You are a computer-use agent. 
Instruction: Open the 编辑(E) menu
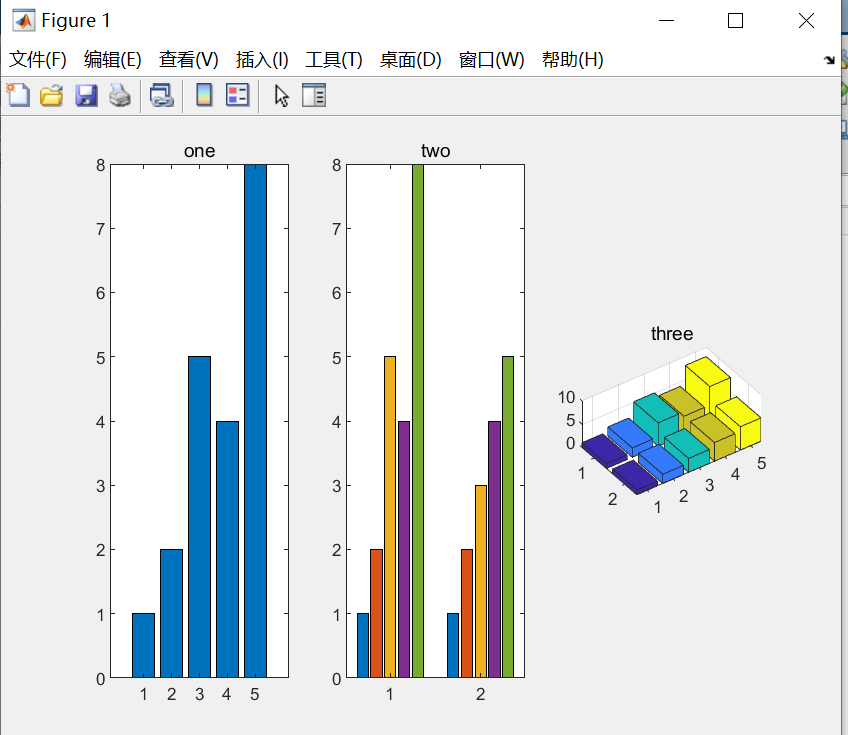click(x=113, y=59)
